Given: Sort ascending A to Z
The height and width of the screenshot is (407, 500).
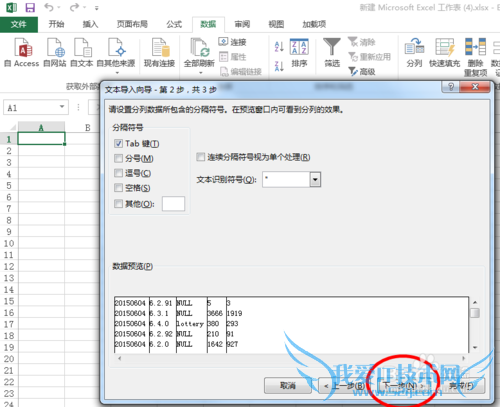Looking at the screenshot, I should click(279, 47).
